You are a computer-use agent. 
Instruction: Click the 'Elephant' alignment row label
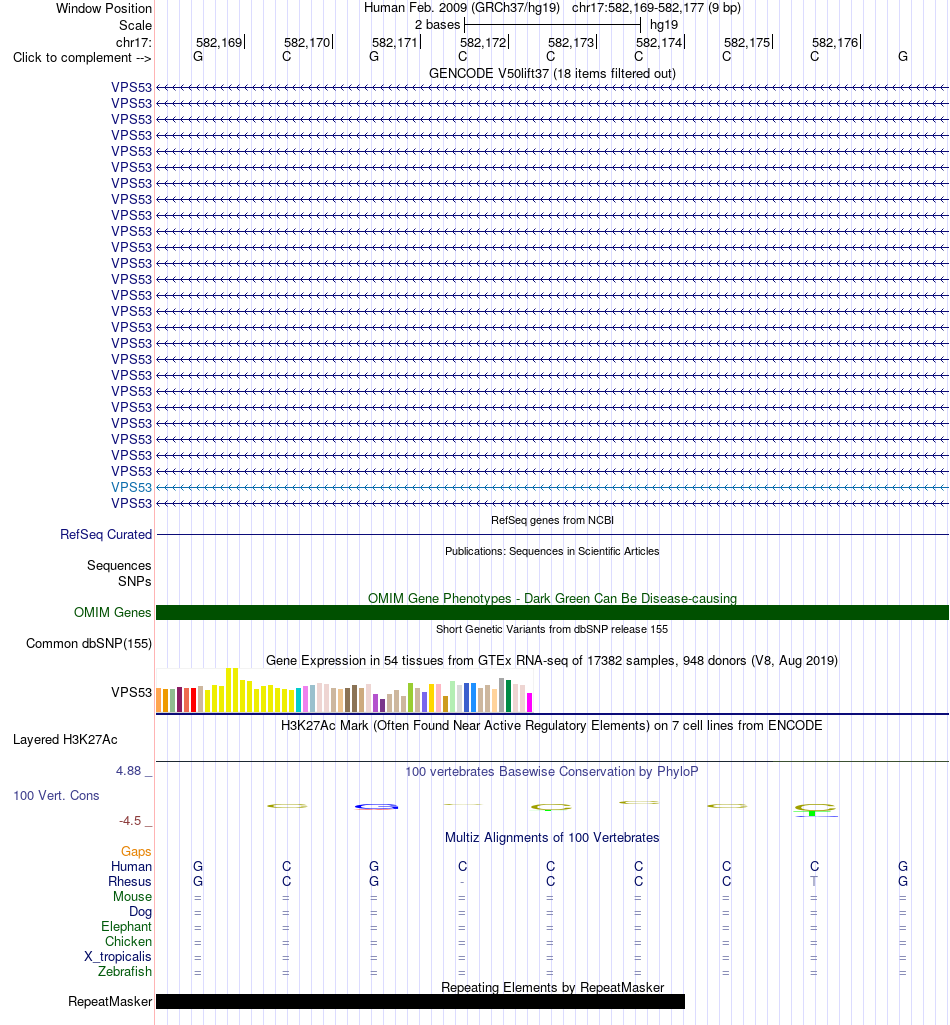(126, 926)
